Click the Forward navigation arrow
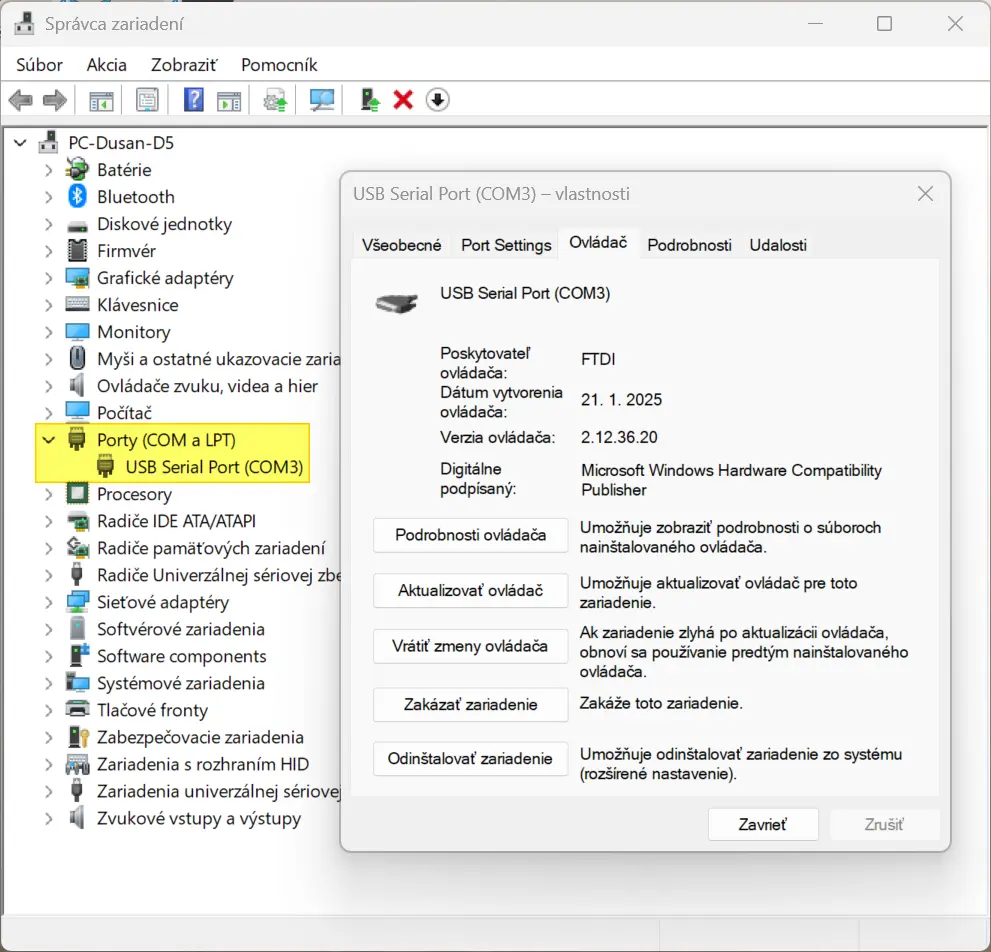991x952 pixels. pos(52,99)
